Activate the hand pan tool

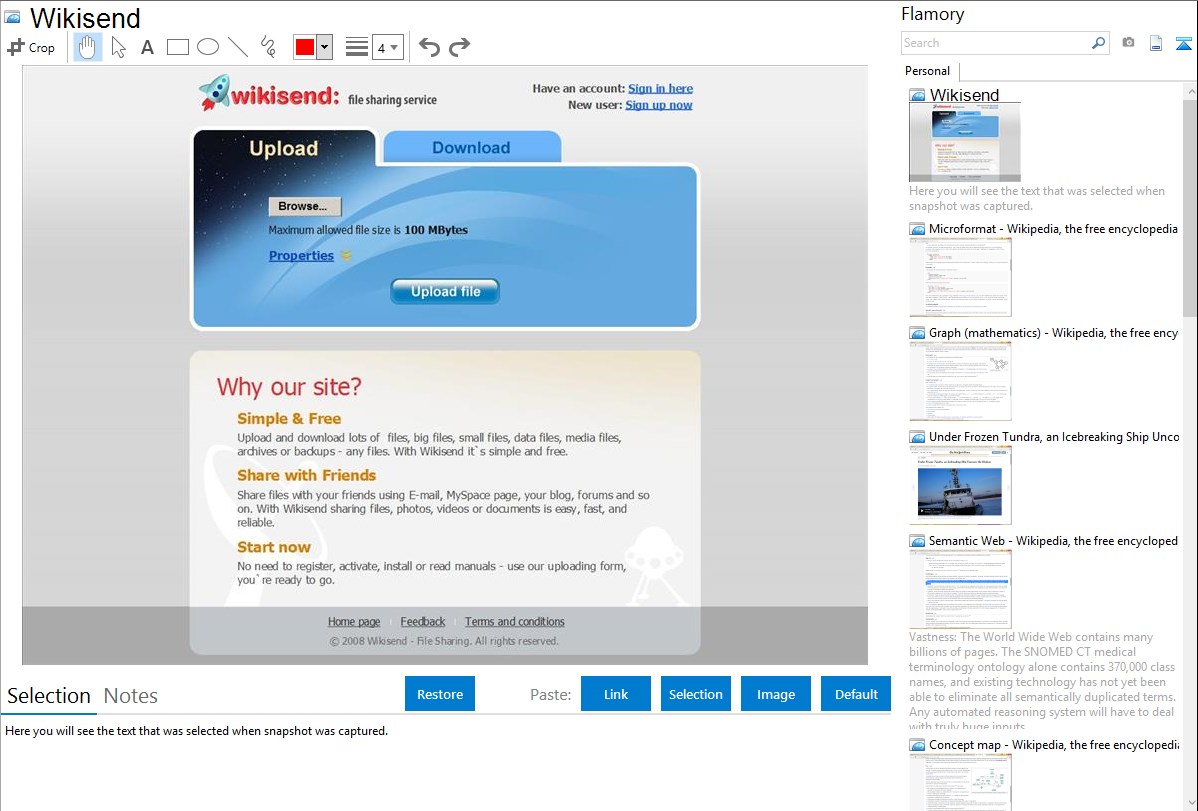tap(87, 47)
